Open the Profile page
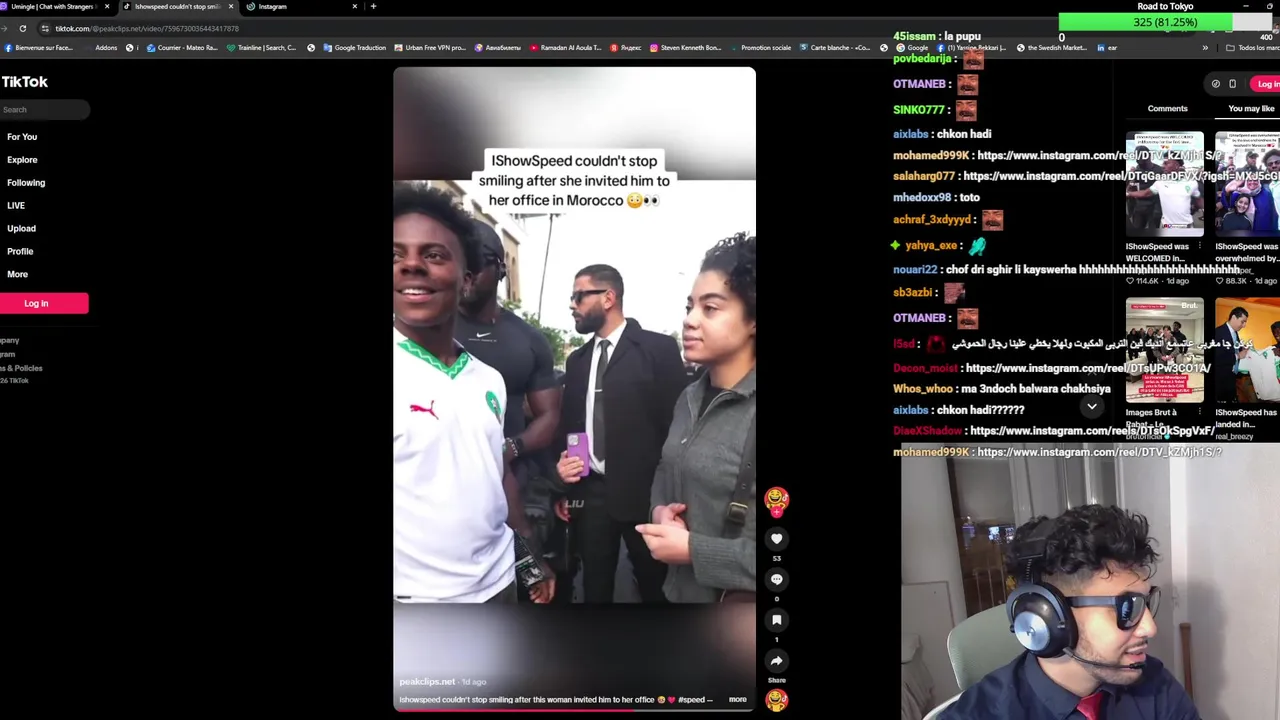1280x720 pixels. [20, 251]
